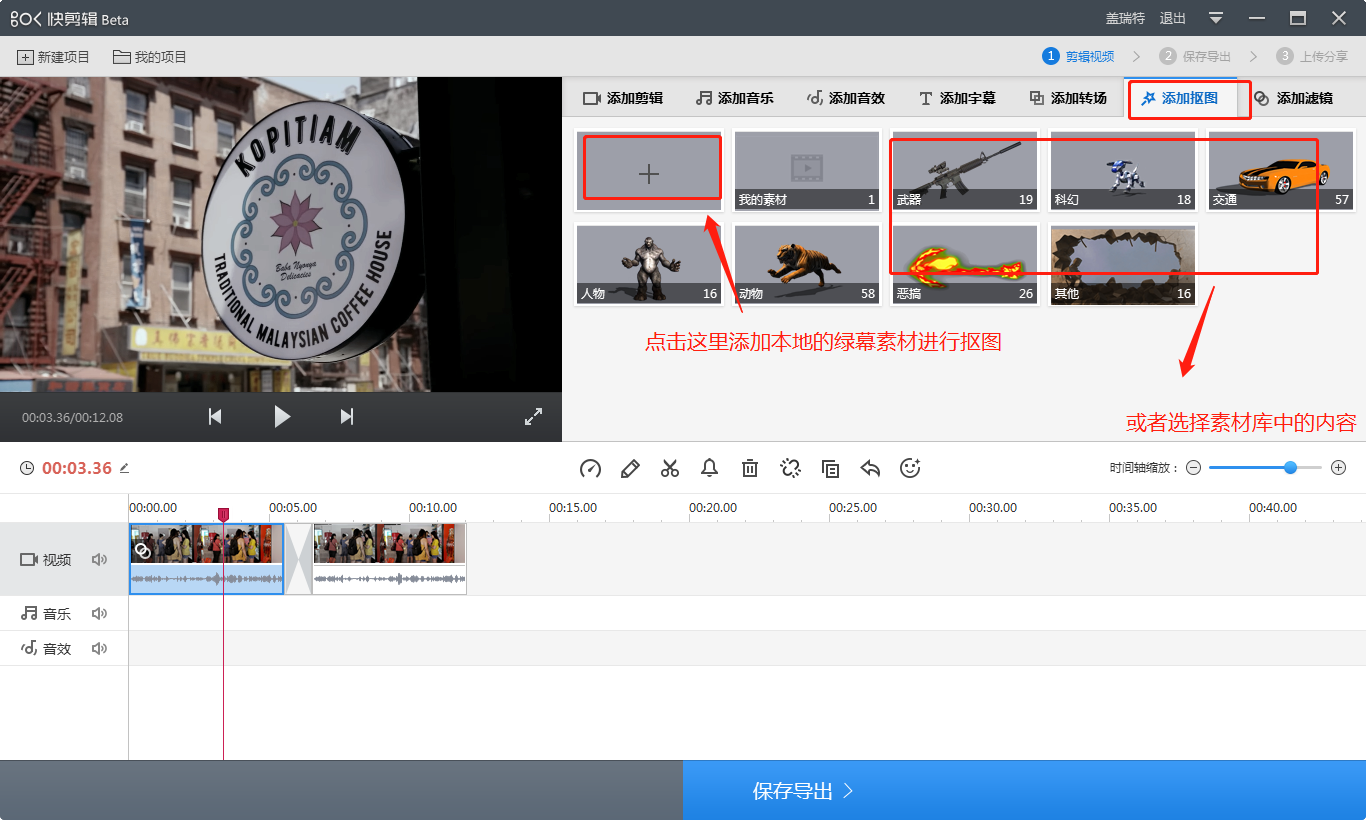Click the copy clip icon

[830, 468]
